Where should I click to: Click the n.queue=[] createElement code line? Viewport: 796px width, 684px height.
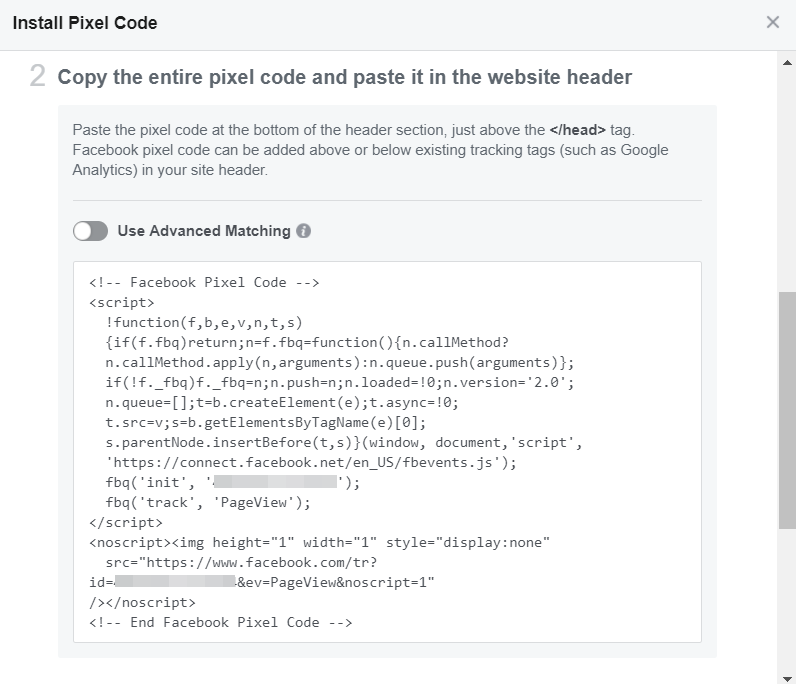282,403
